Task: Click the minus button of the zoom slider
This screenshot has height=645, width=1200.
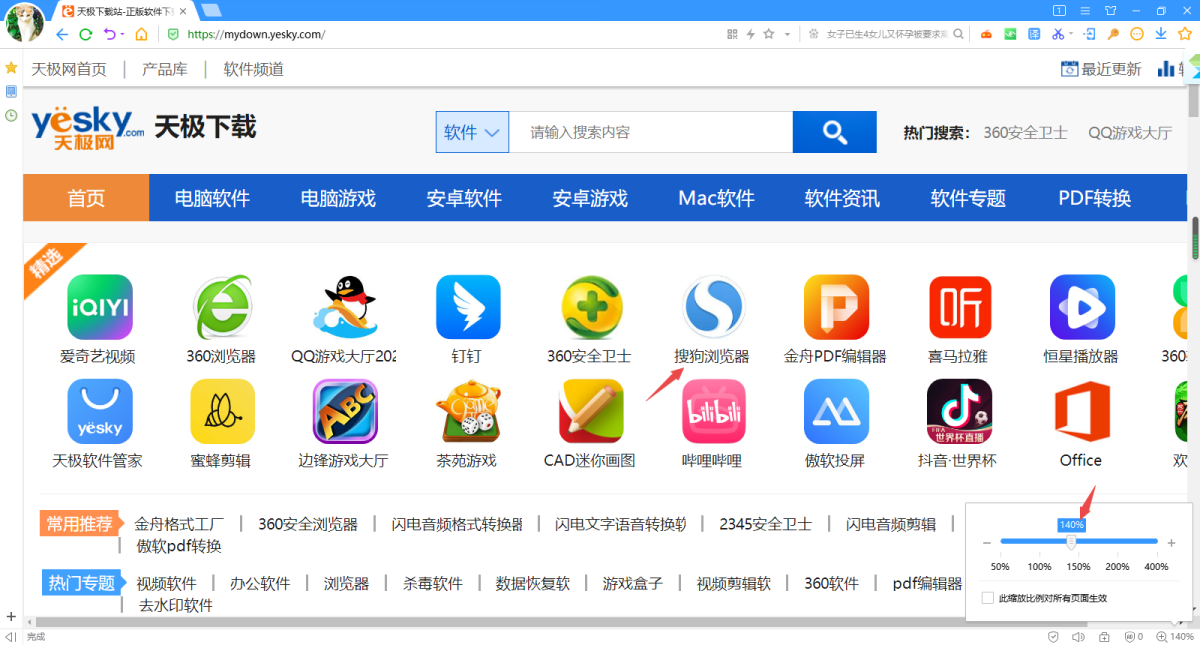Action: [987, 542]
